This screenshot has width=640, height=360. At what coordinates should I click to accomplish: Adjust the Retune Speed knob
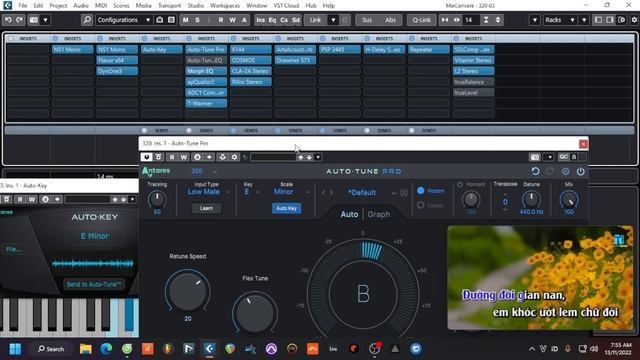pos(188,291)
